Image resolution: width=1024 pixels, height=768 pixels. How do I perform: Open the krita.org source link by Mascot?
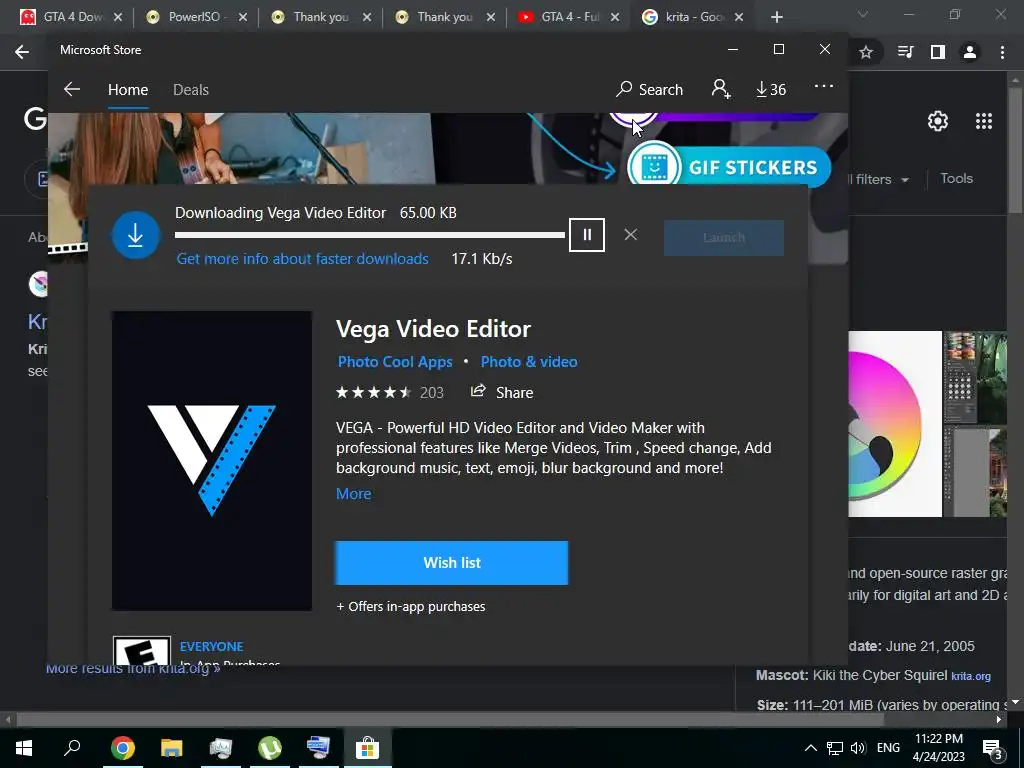970,676
